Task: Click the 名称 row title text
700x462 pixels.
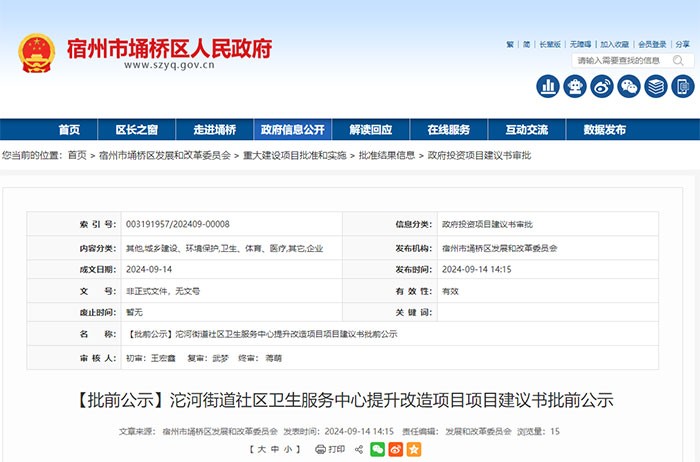Action: tap(262, 334)
